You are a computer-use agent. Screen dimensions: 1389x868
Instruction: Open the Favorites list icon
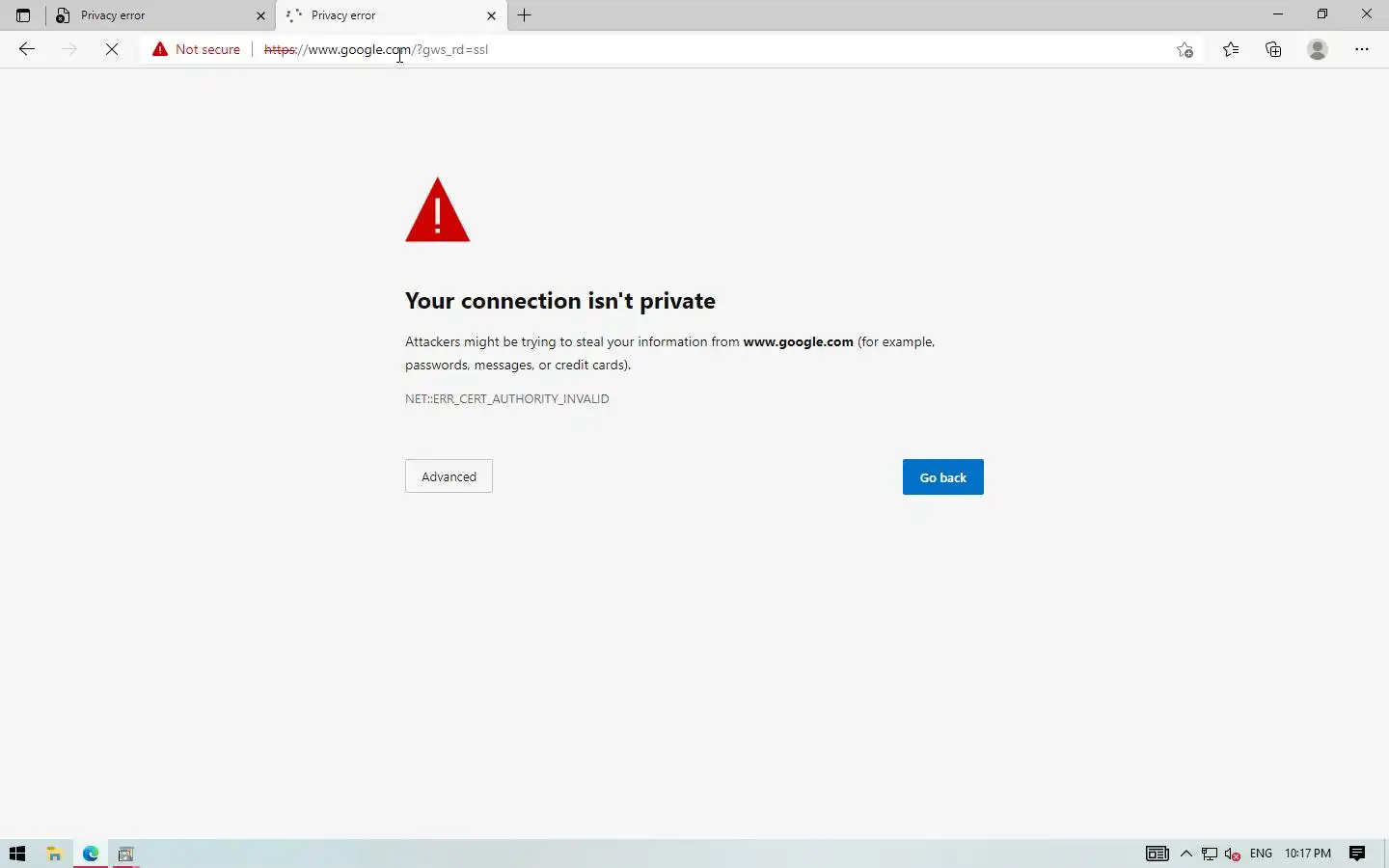click(x=1231, y=49)
